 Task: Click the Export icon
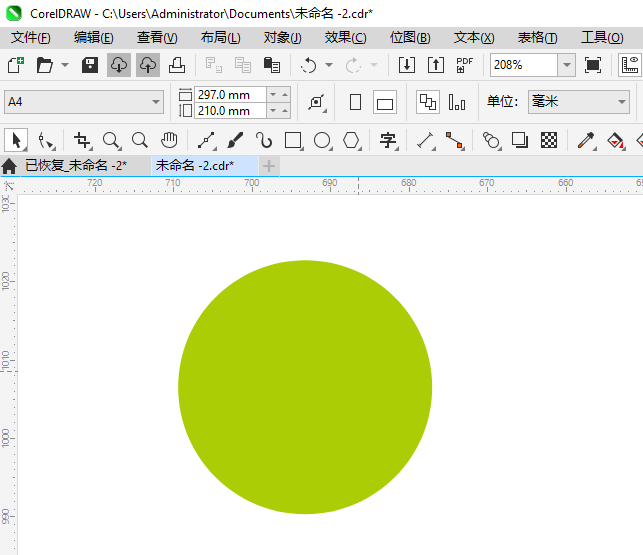pos(436,65)
